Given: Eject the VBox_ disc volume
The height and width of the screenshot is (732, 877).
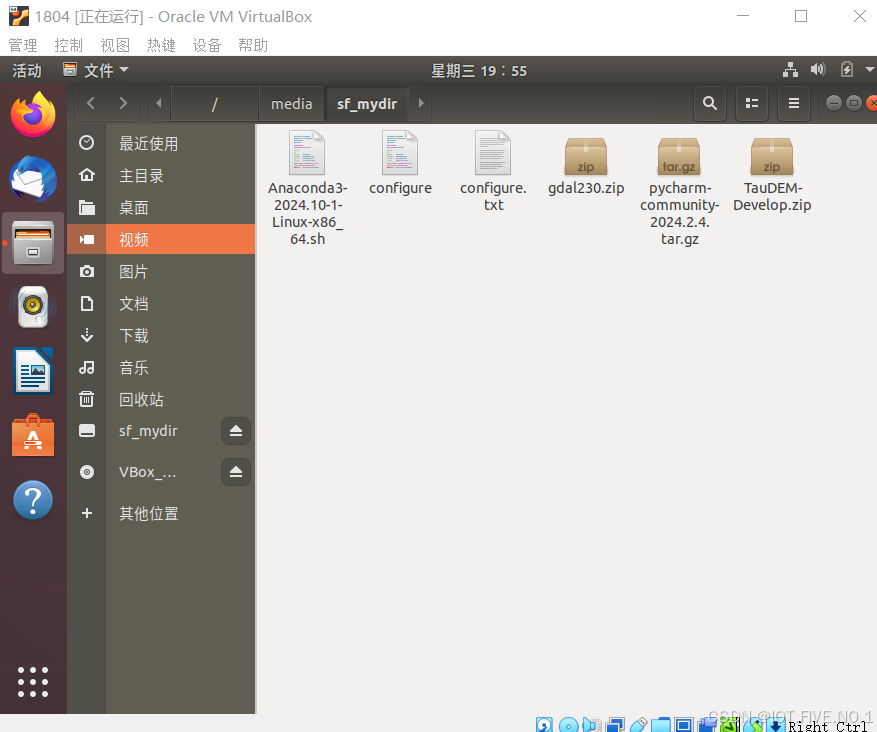Looking at the screenshot, I should click(x=235, y=472).
